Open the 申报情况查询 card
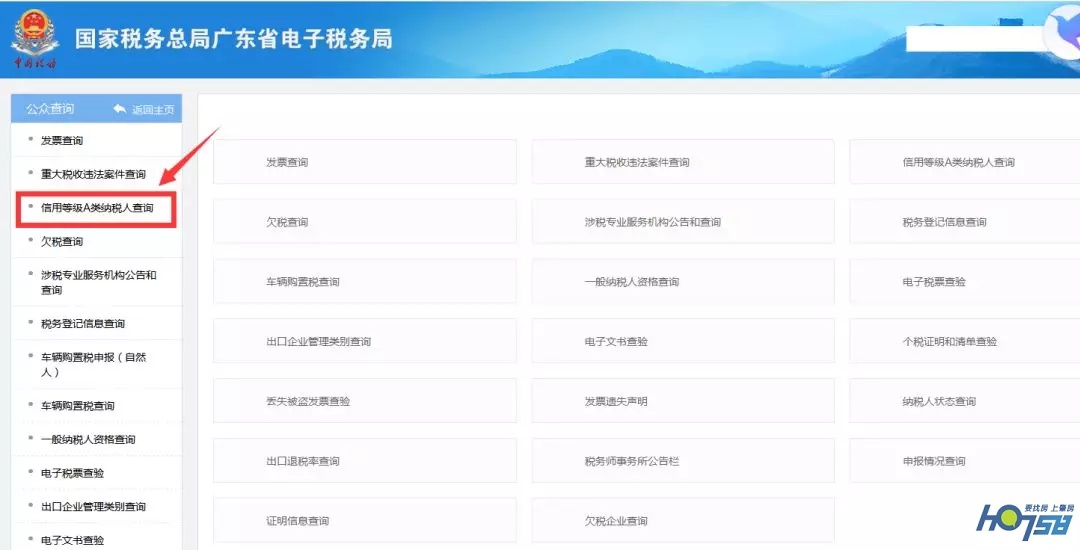 (x=964, y=461)
